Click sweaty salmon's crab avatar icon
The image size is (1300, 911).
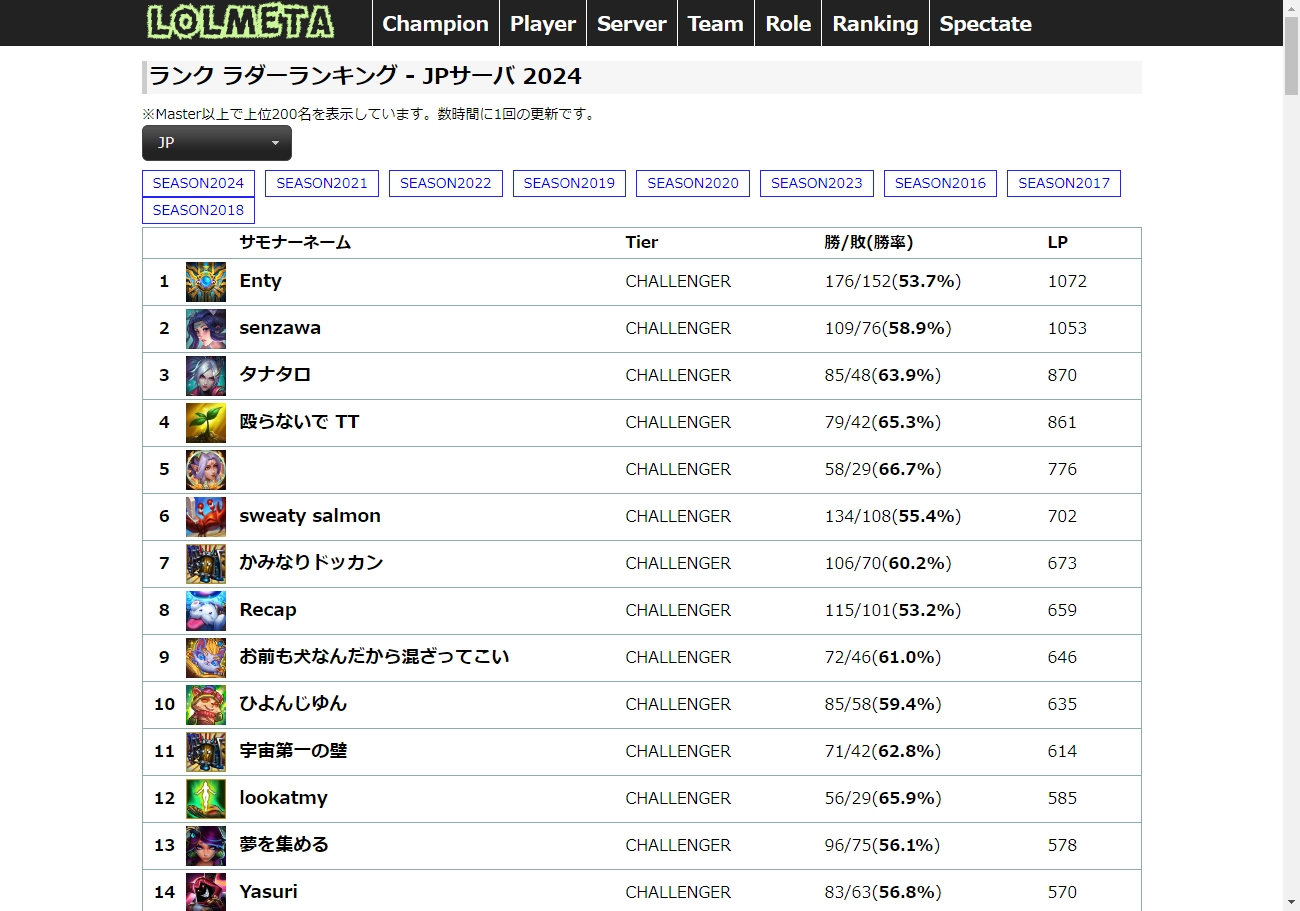tap(206, 516)
